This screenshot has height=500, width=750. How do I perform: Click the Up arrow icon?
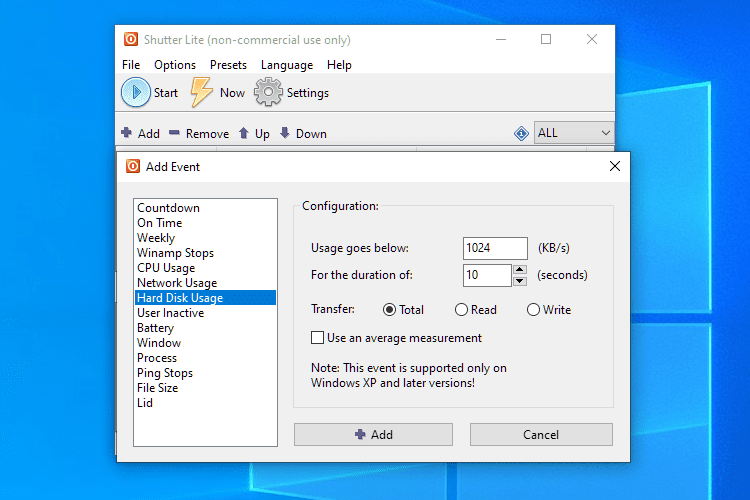tap(244, 133)
